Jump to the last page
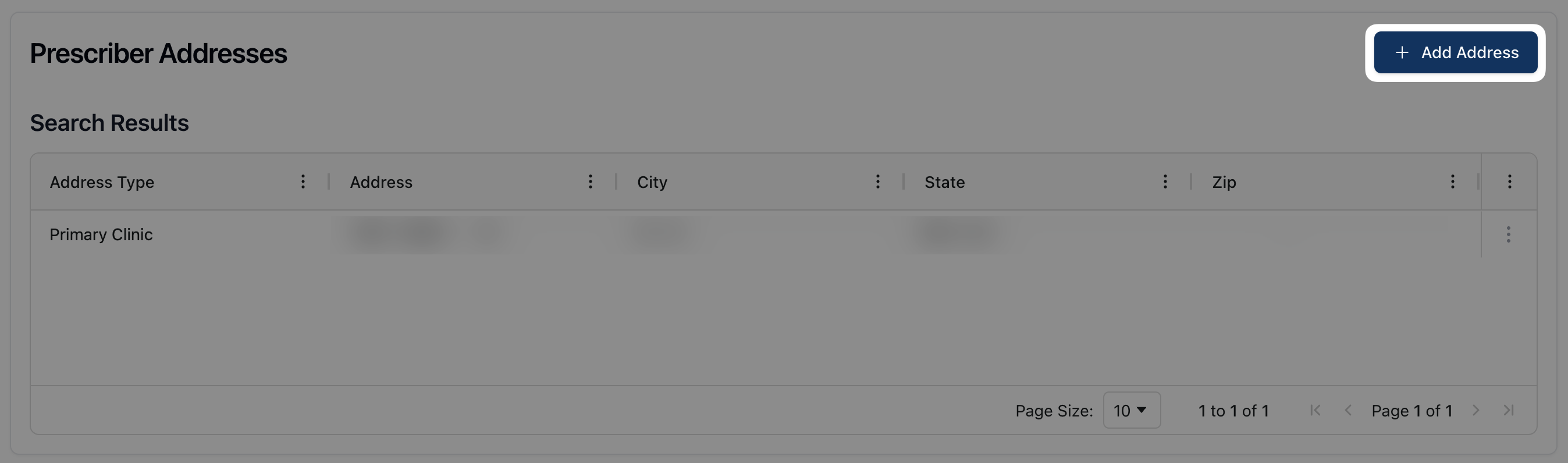The width and height of the screenshot is (1568, 463). (x=1508, y=411)
